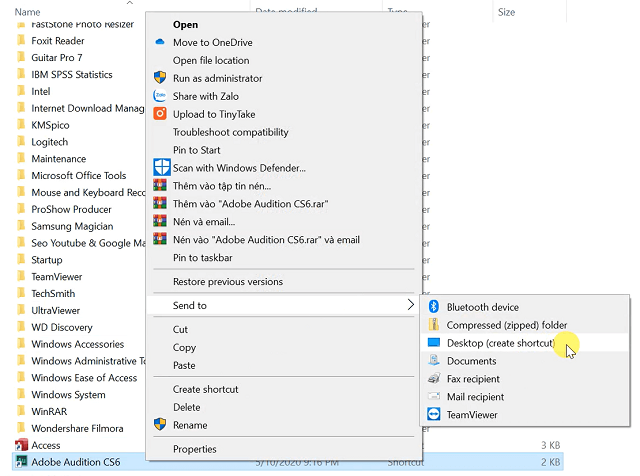Click the OneDrive cloud icon
Viewport: 640px width, 476px height.
tap(160, 42)
